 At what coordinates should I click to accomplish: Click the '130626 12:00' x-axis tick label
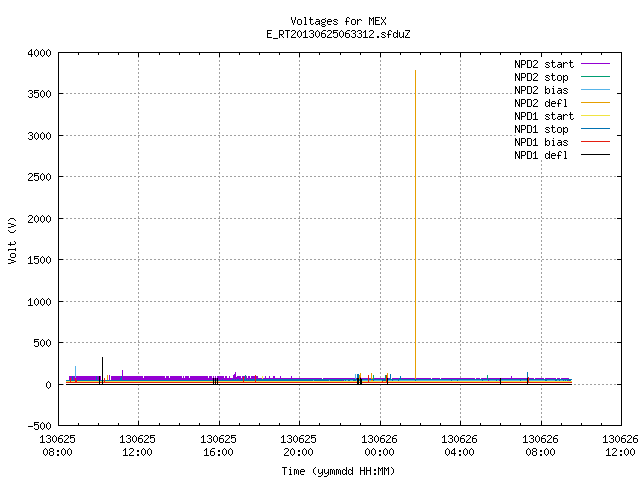pyautogui.click(x=620, y=446)
